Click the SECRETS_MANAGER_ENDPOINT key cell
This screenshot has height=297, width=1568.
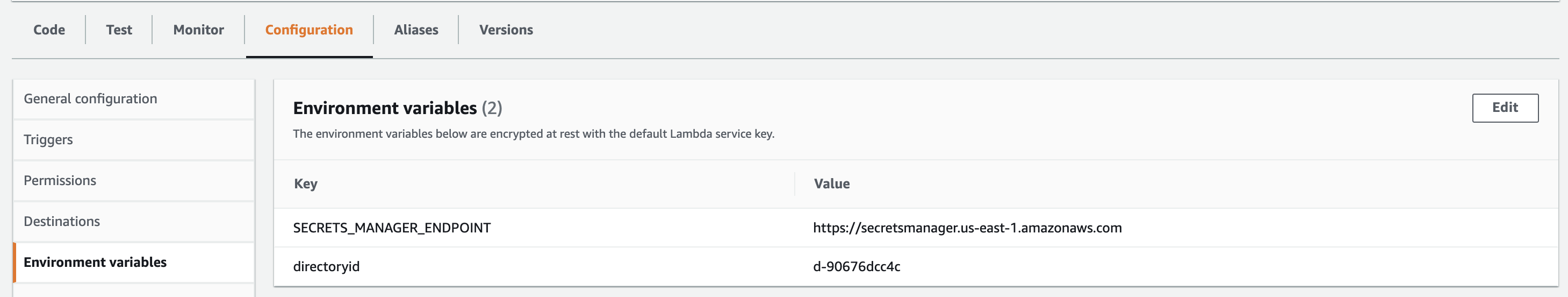(x=391, y=228)
